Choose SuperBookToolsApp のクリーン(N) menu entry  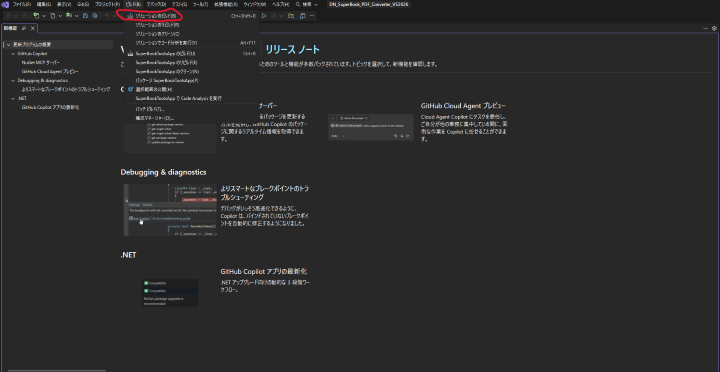[192, 72]
